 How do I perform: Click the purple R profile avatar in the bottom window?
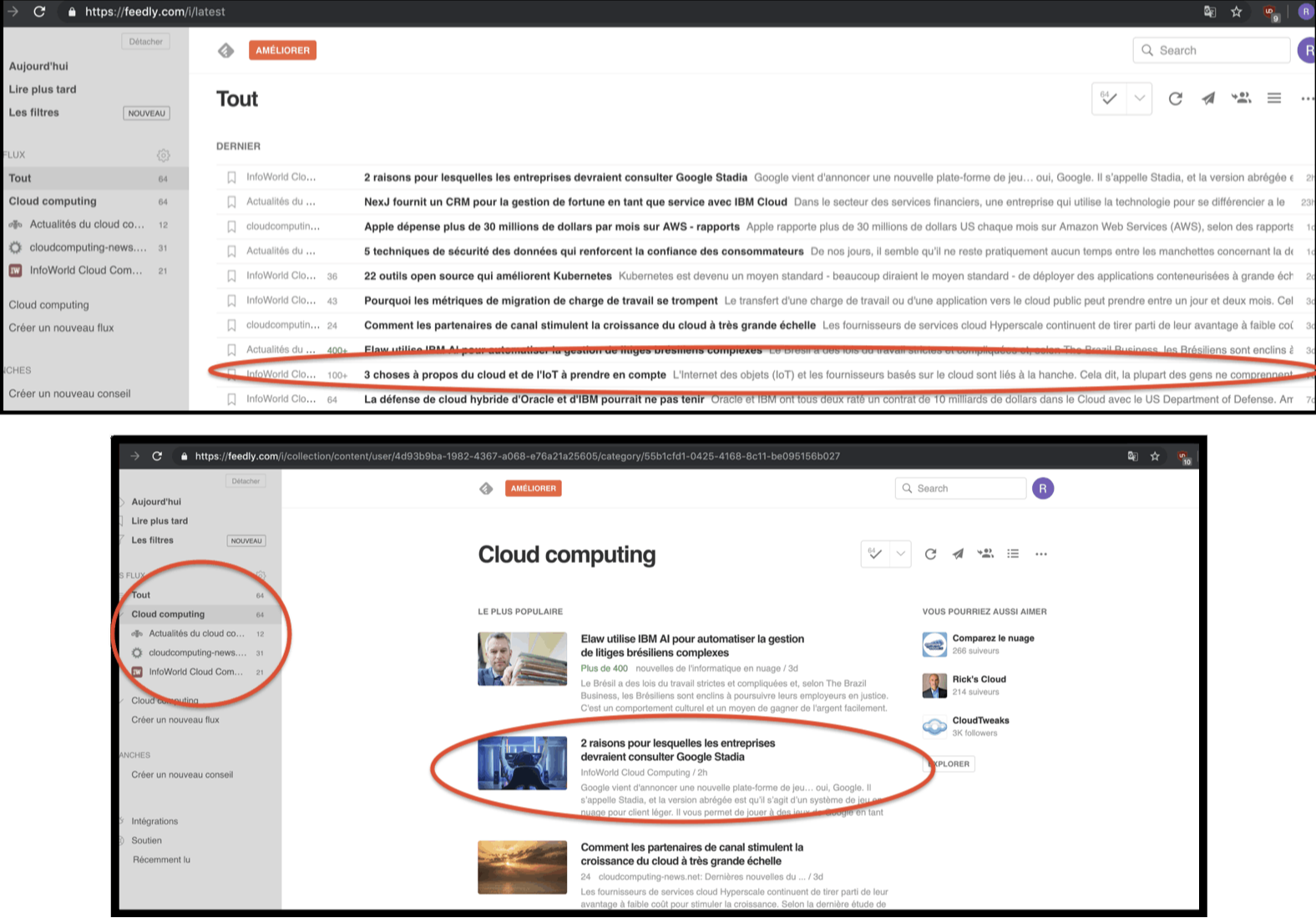1043,489
